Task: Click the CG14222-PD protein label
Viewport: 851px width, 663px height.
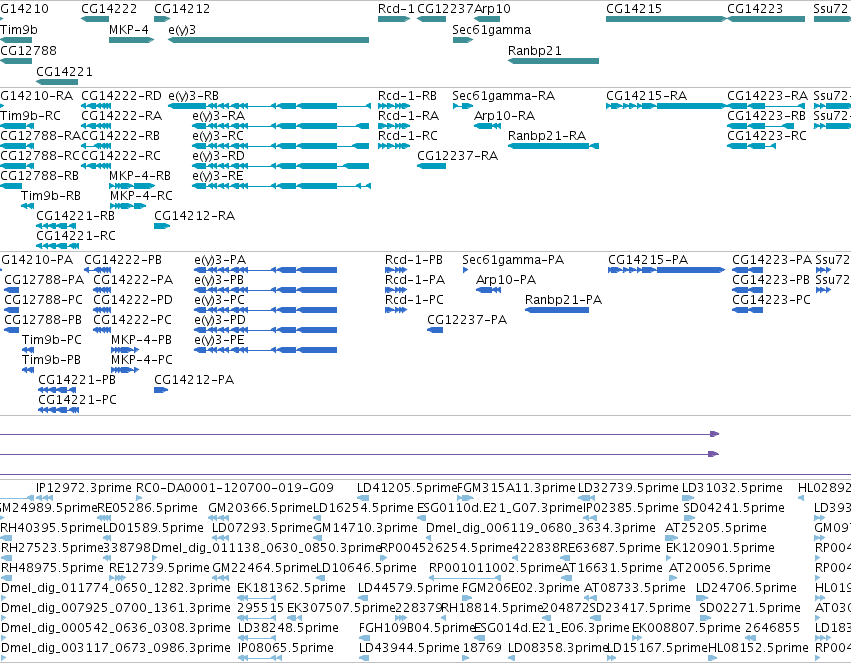Action: tap(133, 300)
